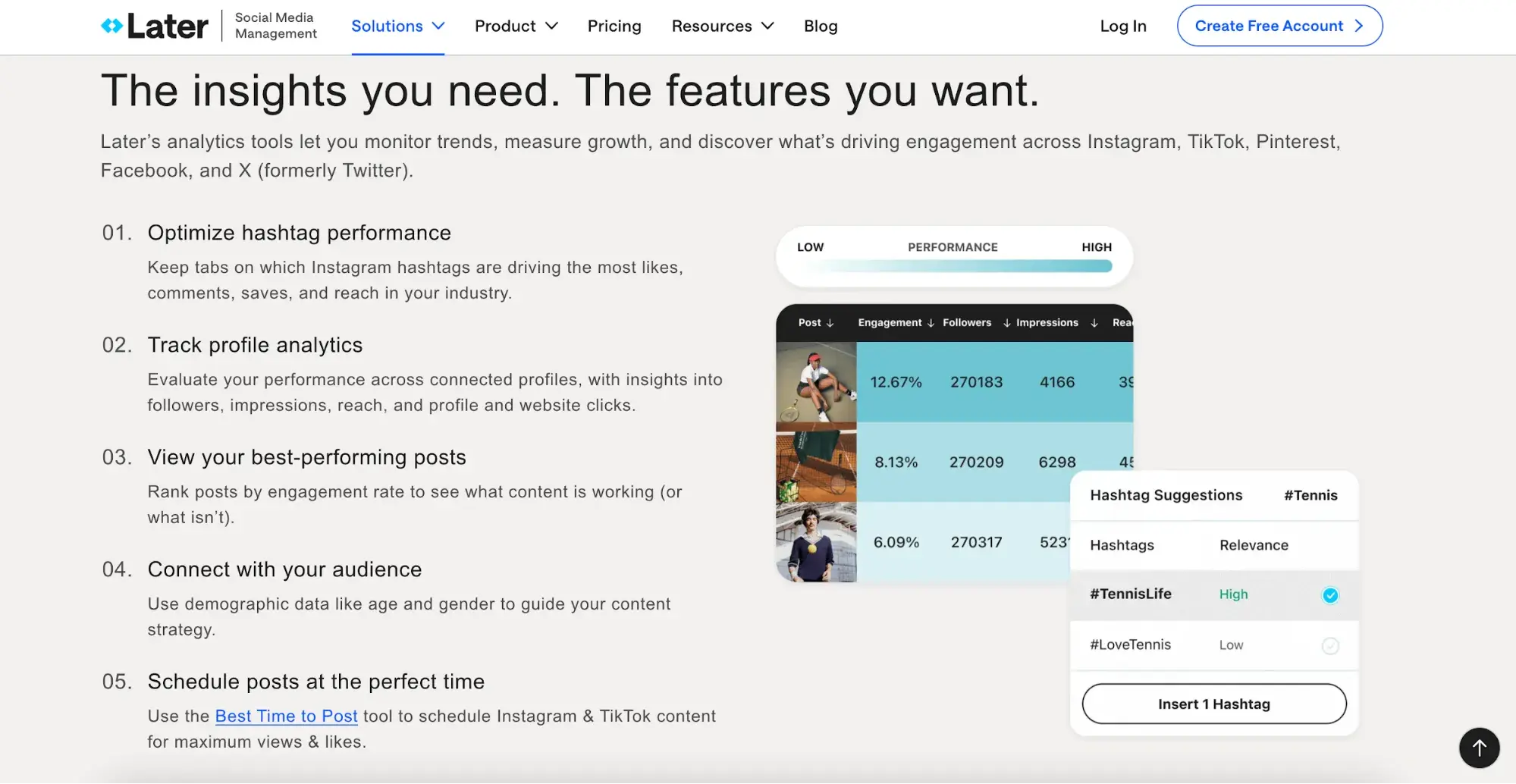Click Optimize hashtag performance heading
Image resolution: width=1516 pixels, height=784 pixels.
click(x=299, y=233)
